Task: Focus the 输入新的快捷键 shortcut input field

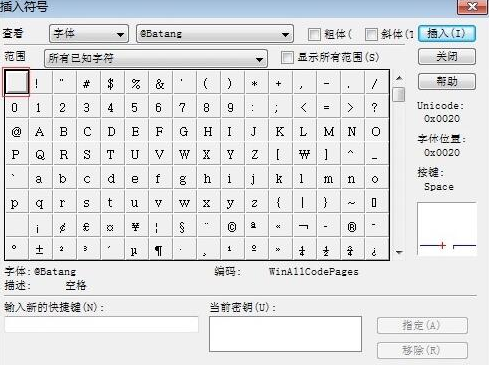Action: 102,324
